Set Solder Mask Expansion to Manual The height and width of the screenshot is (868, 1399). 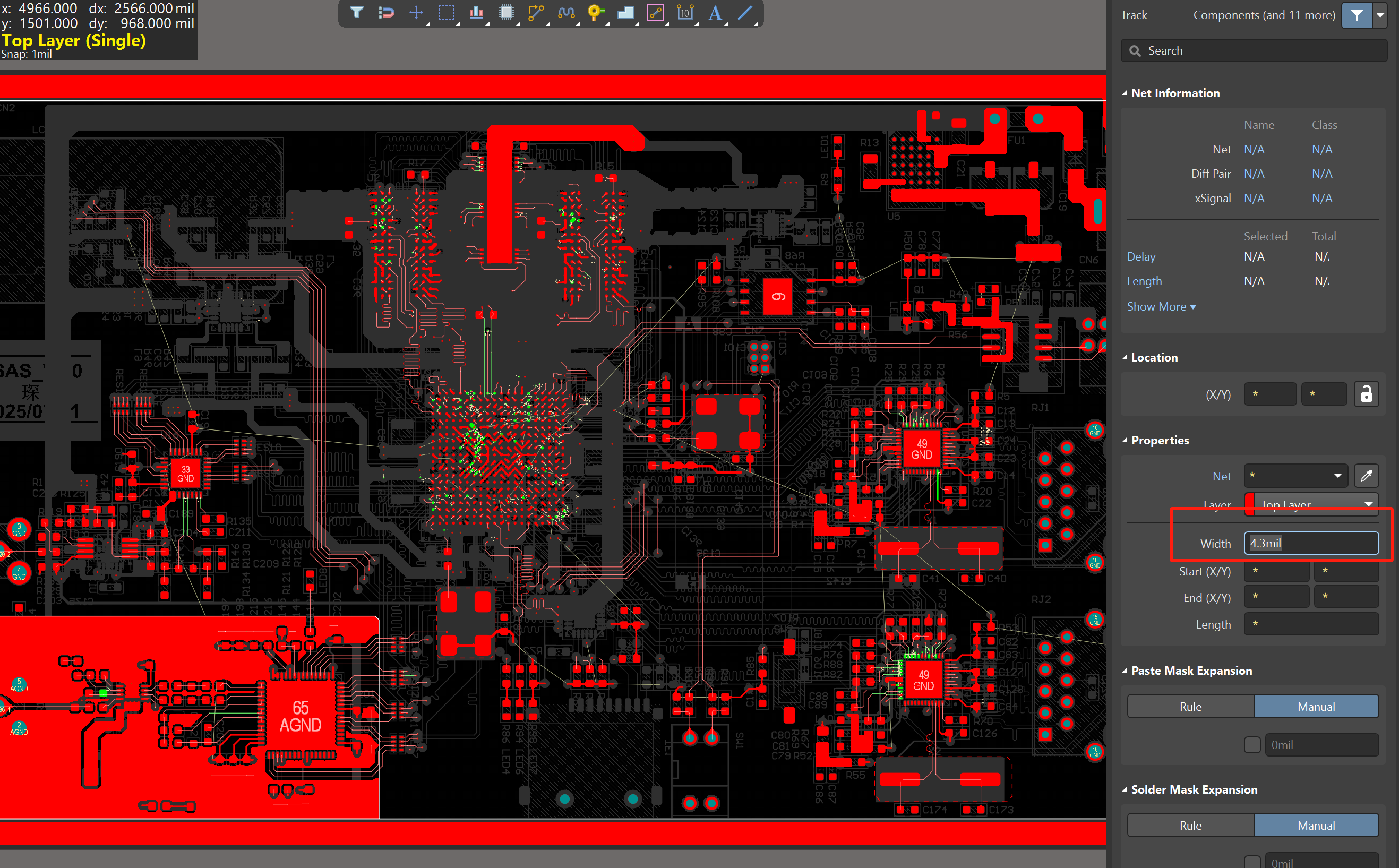pyautogui.click(x=1315, y=825)
